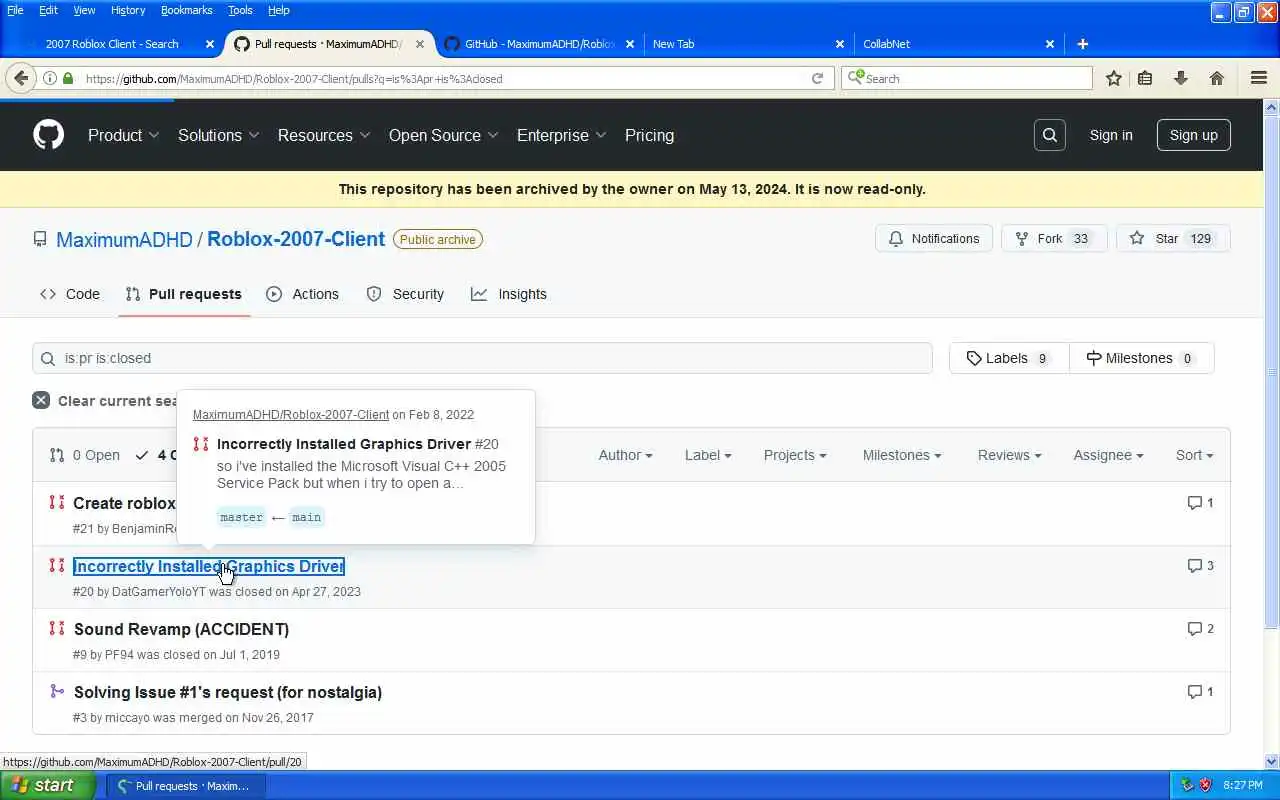The height and width of the screenshot is (800, 1280).
Task: Open the Bookmarks menu
Action: [x=186, y=10]
